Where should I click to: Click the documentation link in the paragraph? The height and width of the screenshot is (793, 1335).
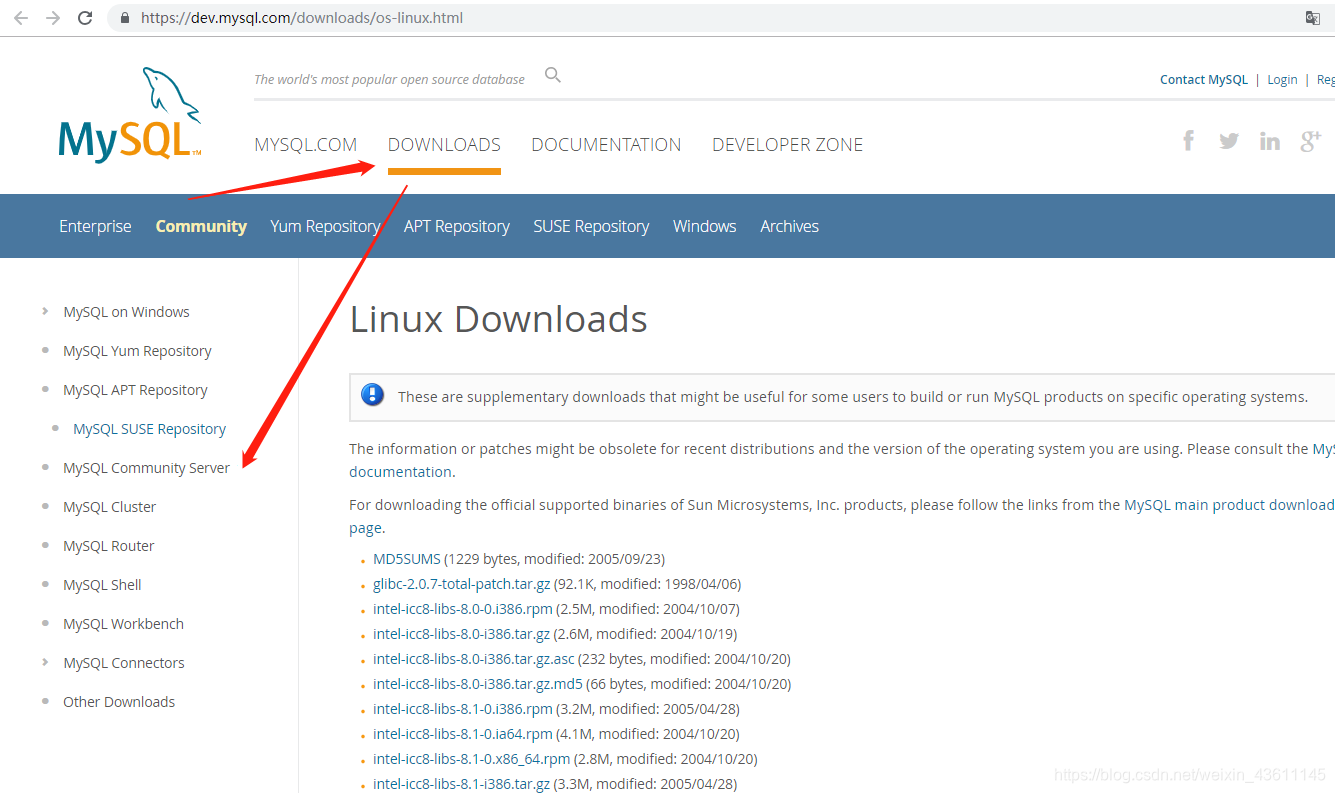pyautogui.click(x=400, y=472)
